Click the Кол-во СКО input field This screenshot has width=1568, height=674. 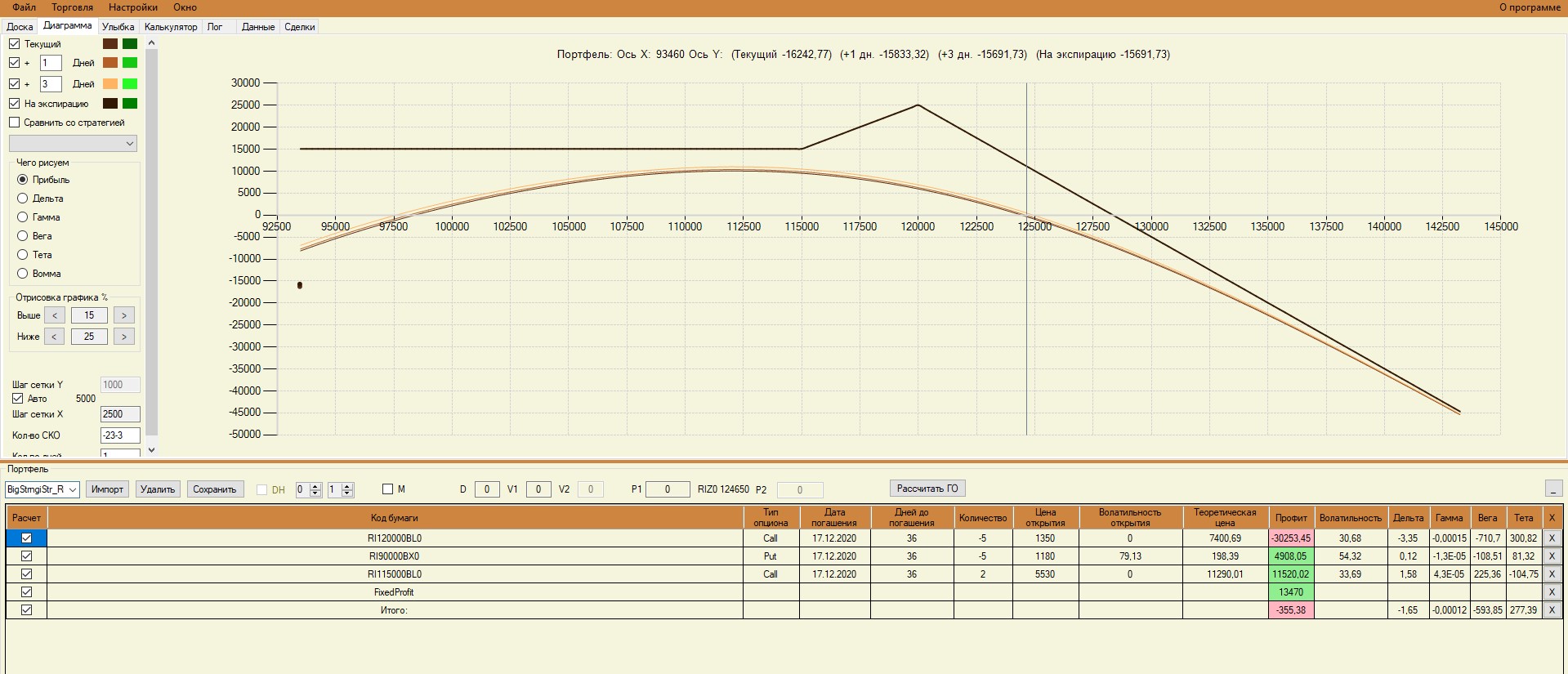coord(120,435)
